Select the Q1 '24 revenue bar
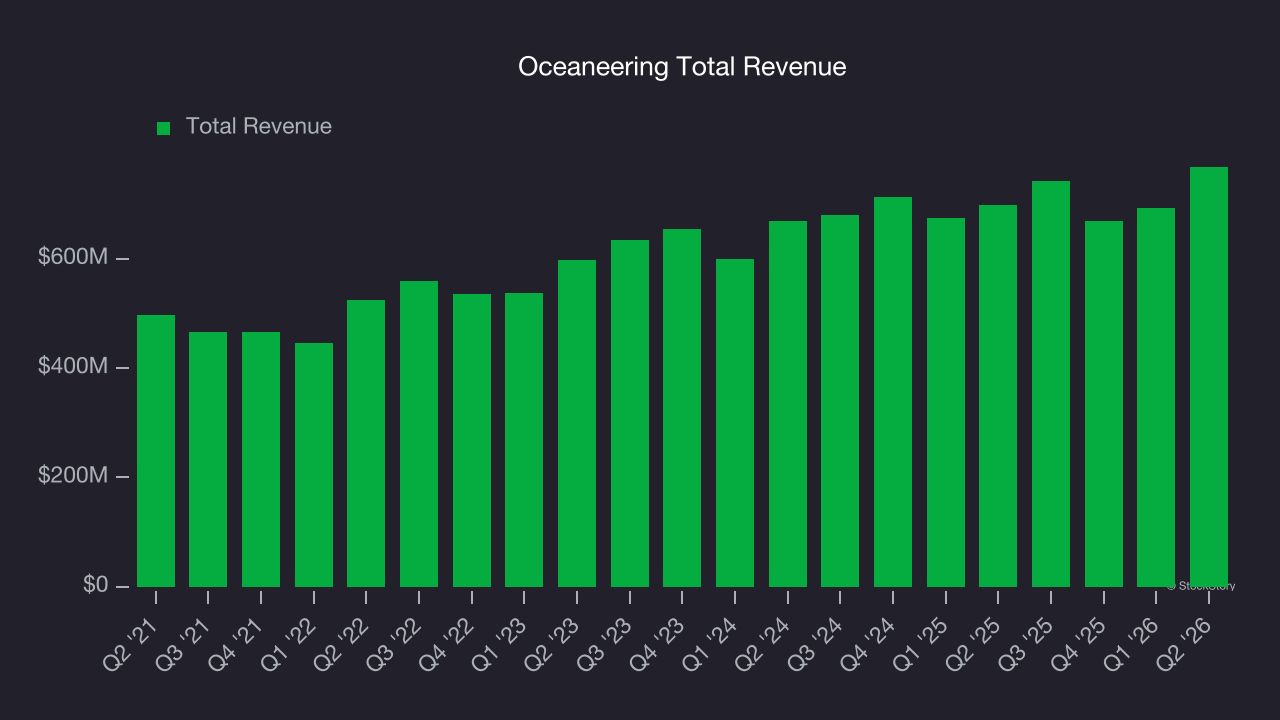 [x=735, y=423]
